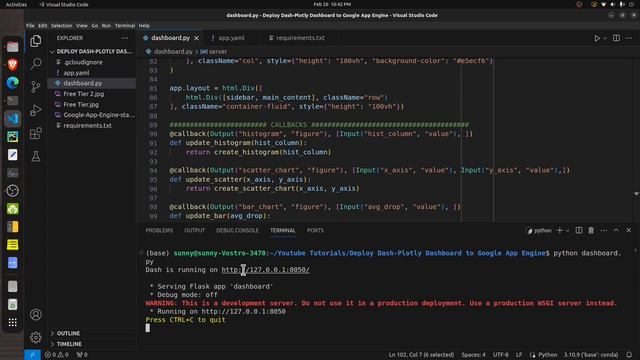Open the Manage gear menu
640x360 pixels.
(36, 337)
